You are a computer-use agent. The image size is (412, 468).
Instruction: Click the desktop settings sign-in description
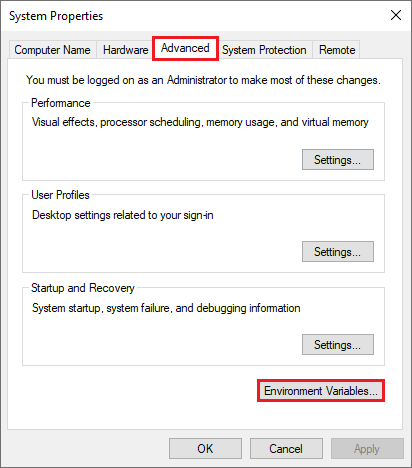point(123,215)
